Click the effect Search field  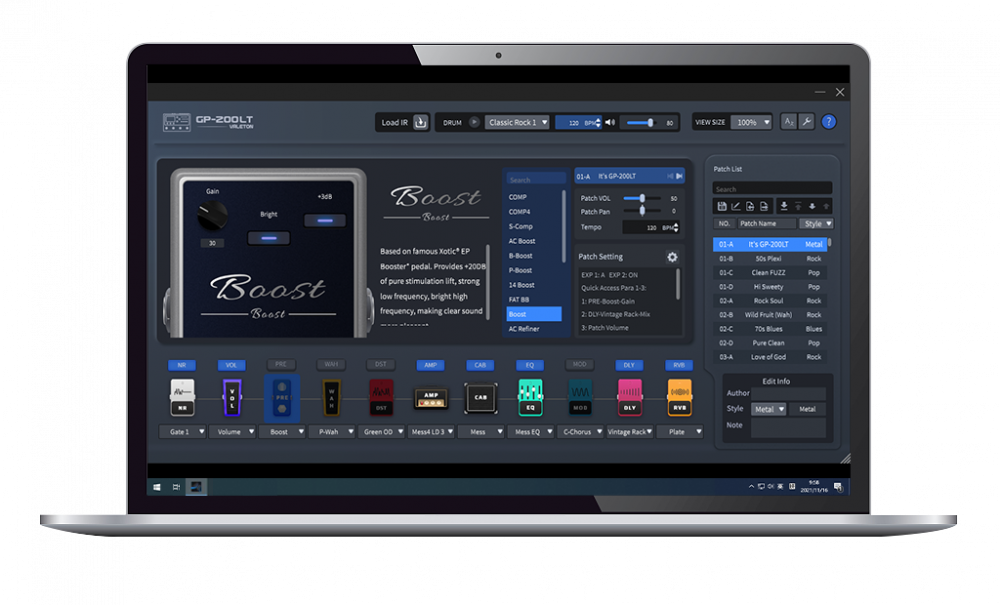pyautogui.click(x=536, y=180)
